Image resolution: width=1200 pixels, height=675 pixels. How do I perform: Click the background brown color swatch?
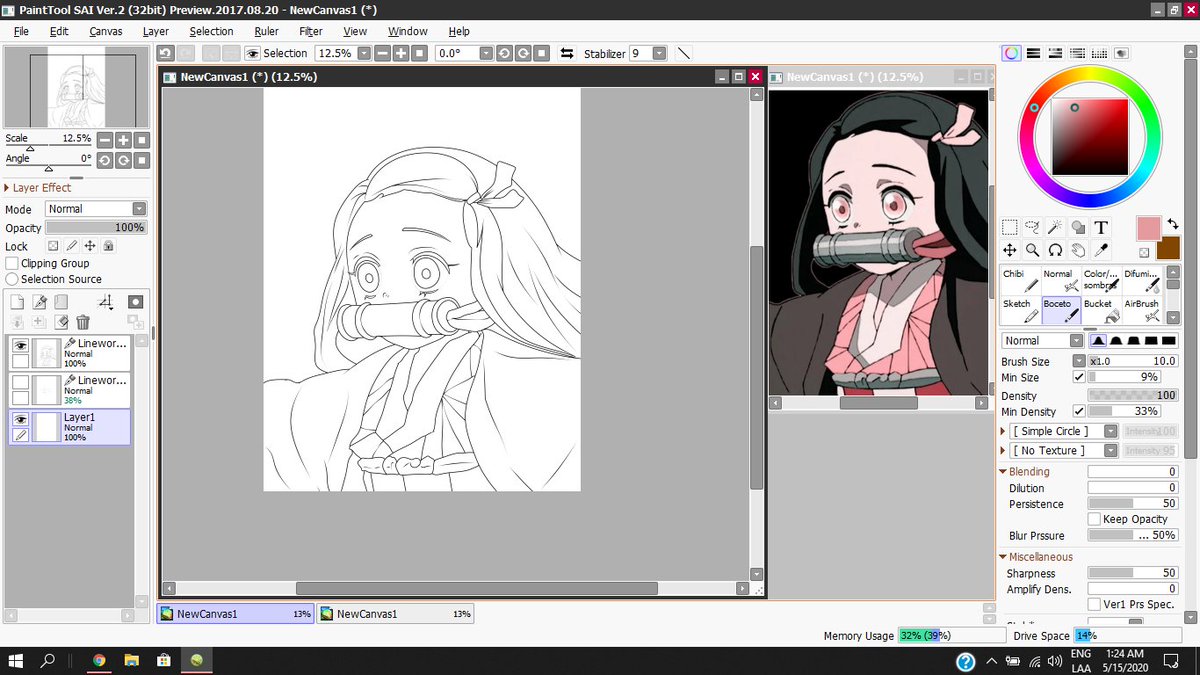pyautogui.click(x=1168, y=248)
